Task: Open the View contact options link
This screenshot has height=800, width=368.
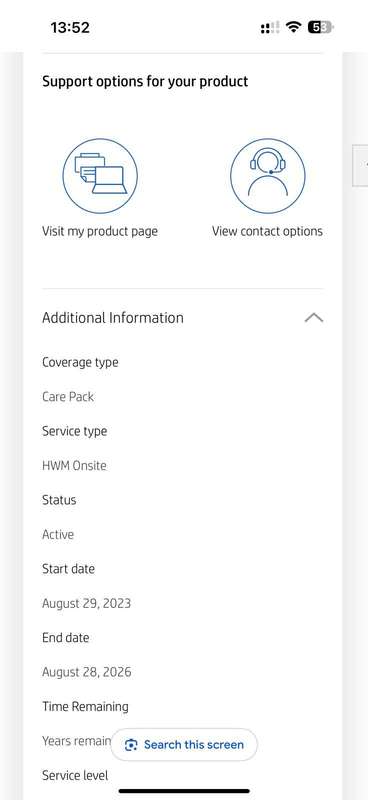Action: [267, 231]
